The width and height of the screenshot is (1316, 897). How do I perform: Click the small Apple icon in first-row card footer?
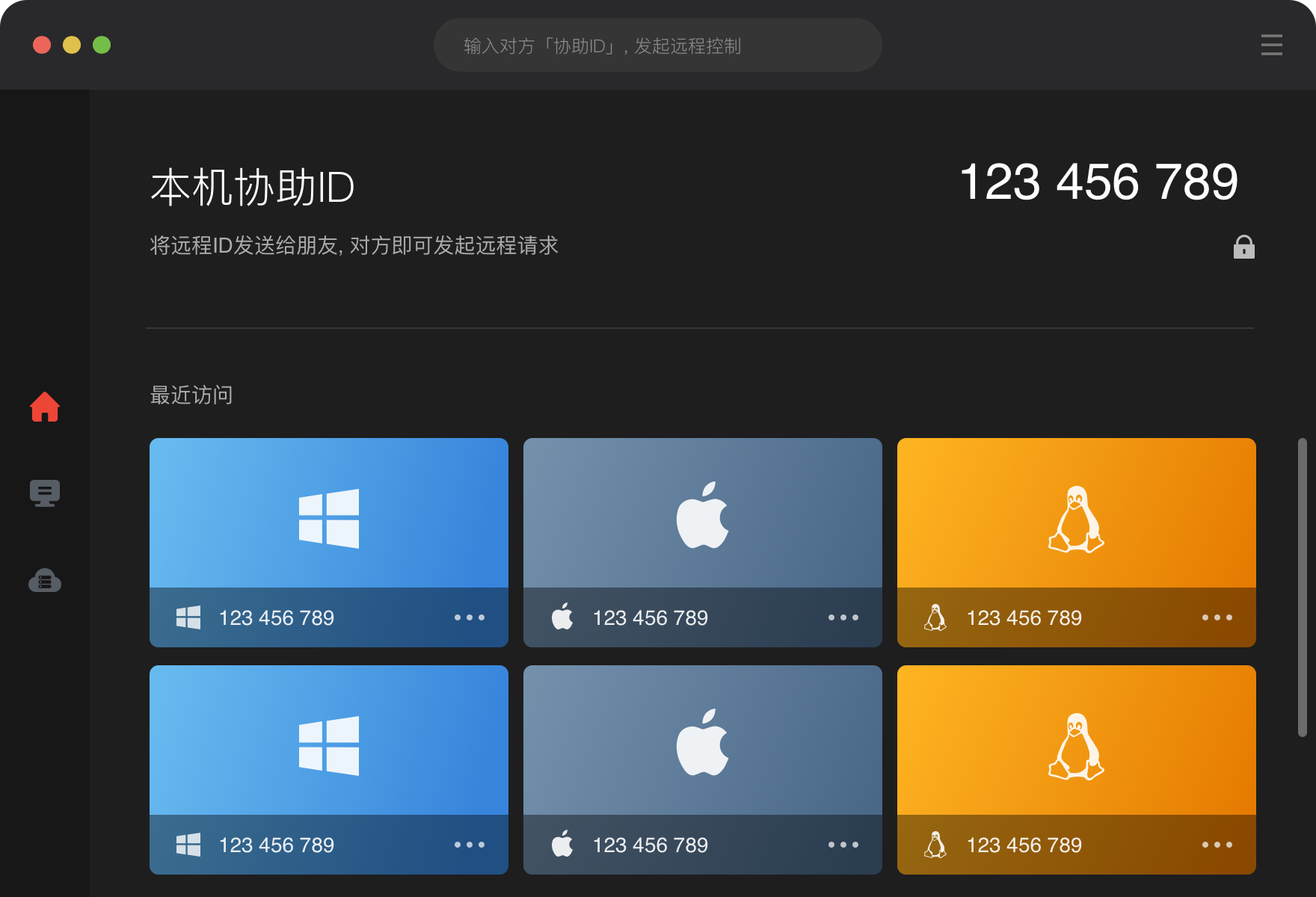click(x=562, y=617)
